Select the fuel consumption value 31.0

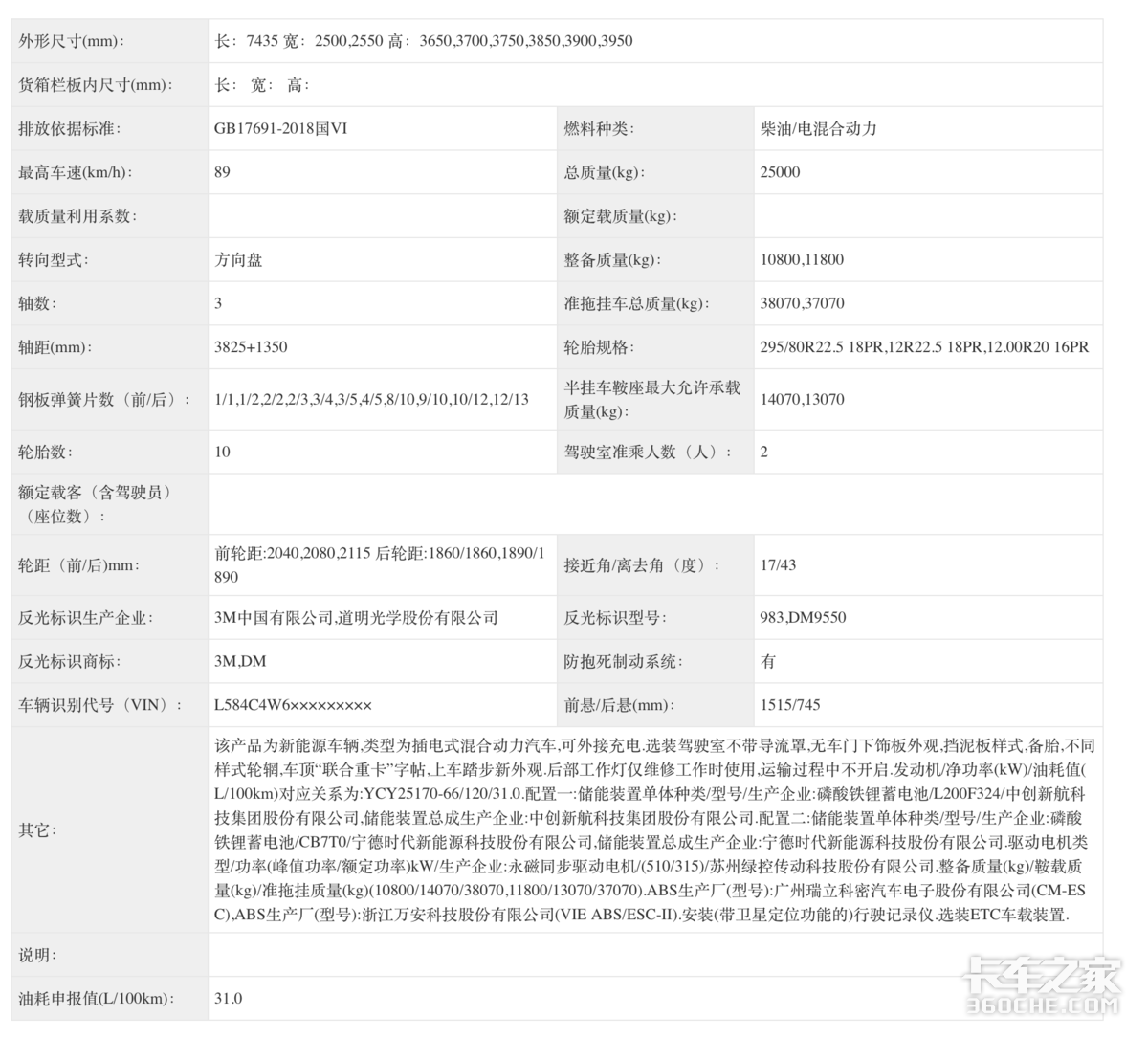click(x=228, y=999)
